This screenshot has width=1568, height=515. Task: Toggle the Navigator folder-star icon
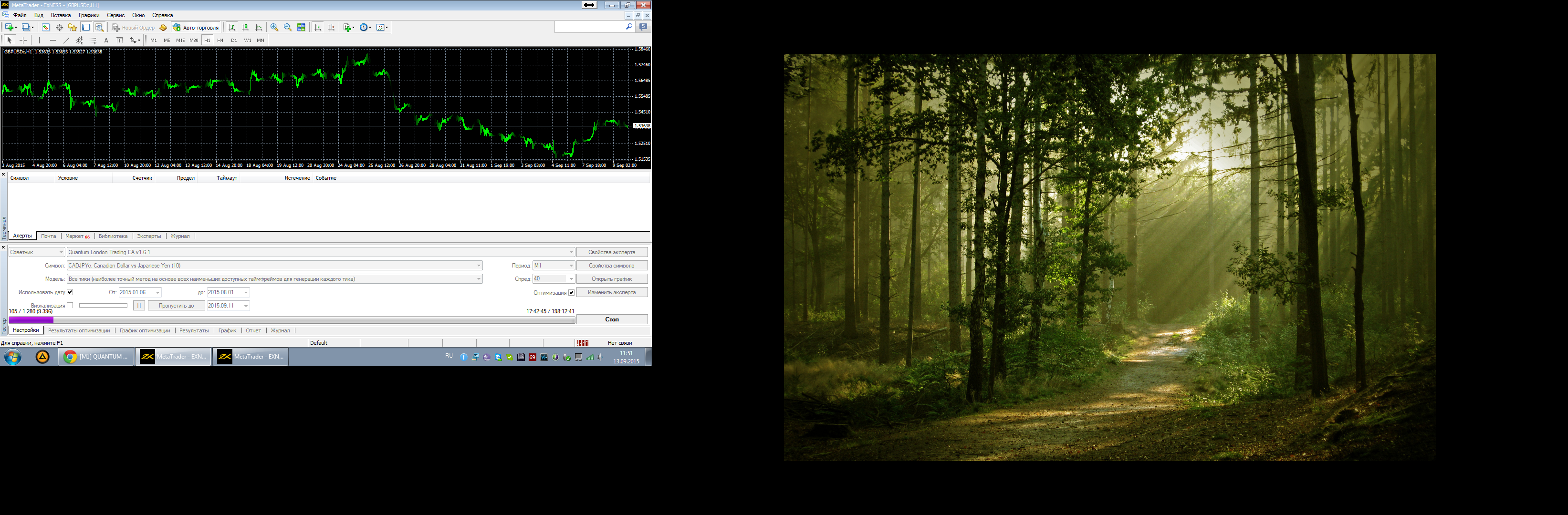(73, 27)
